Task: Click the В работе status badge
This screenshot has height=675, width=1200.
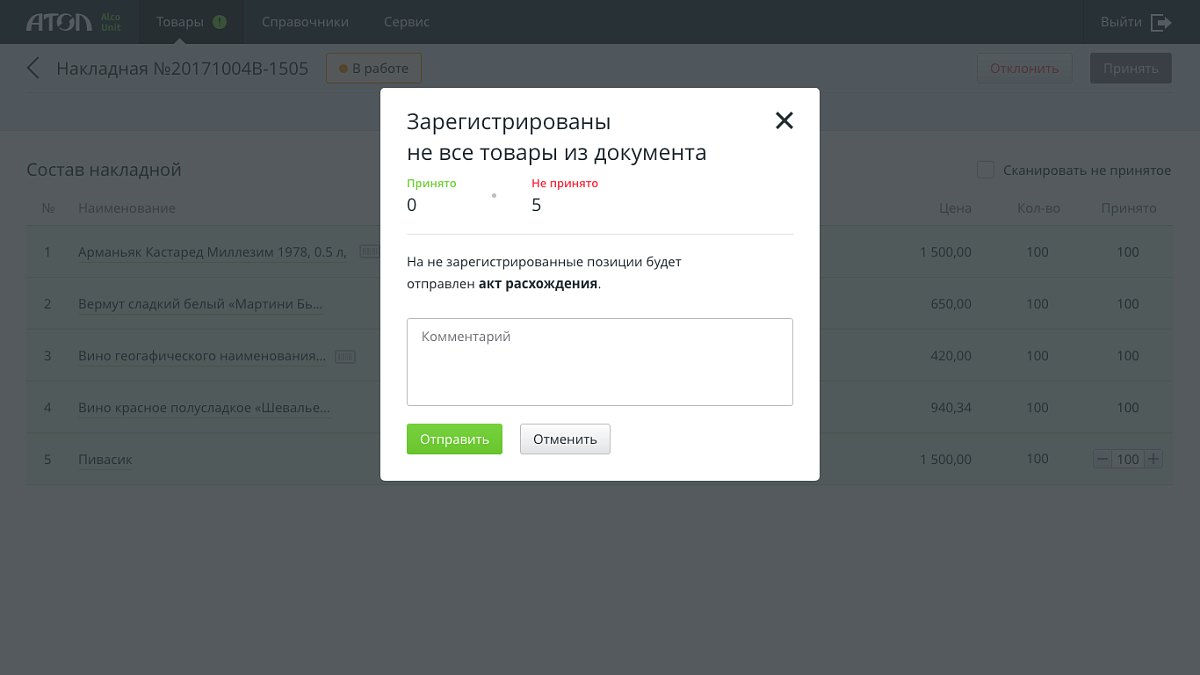Action: coord(374,69)
